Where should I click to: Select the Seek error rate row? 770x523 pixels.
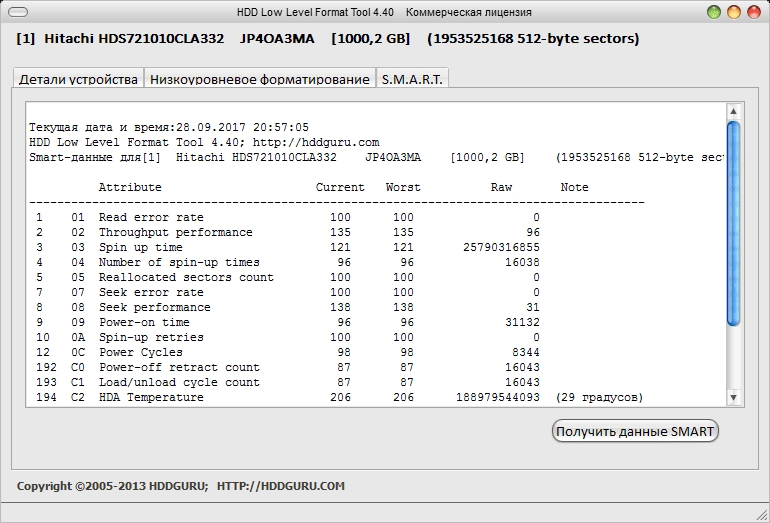click(287, 292)
